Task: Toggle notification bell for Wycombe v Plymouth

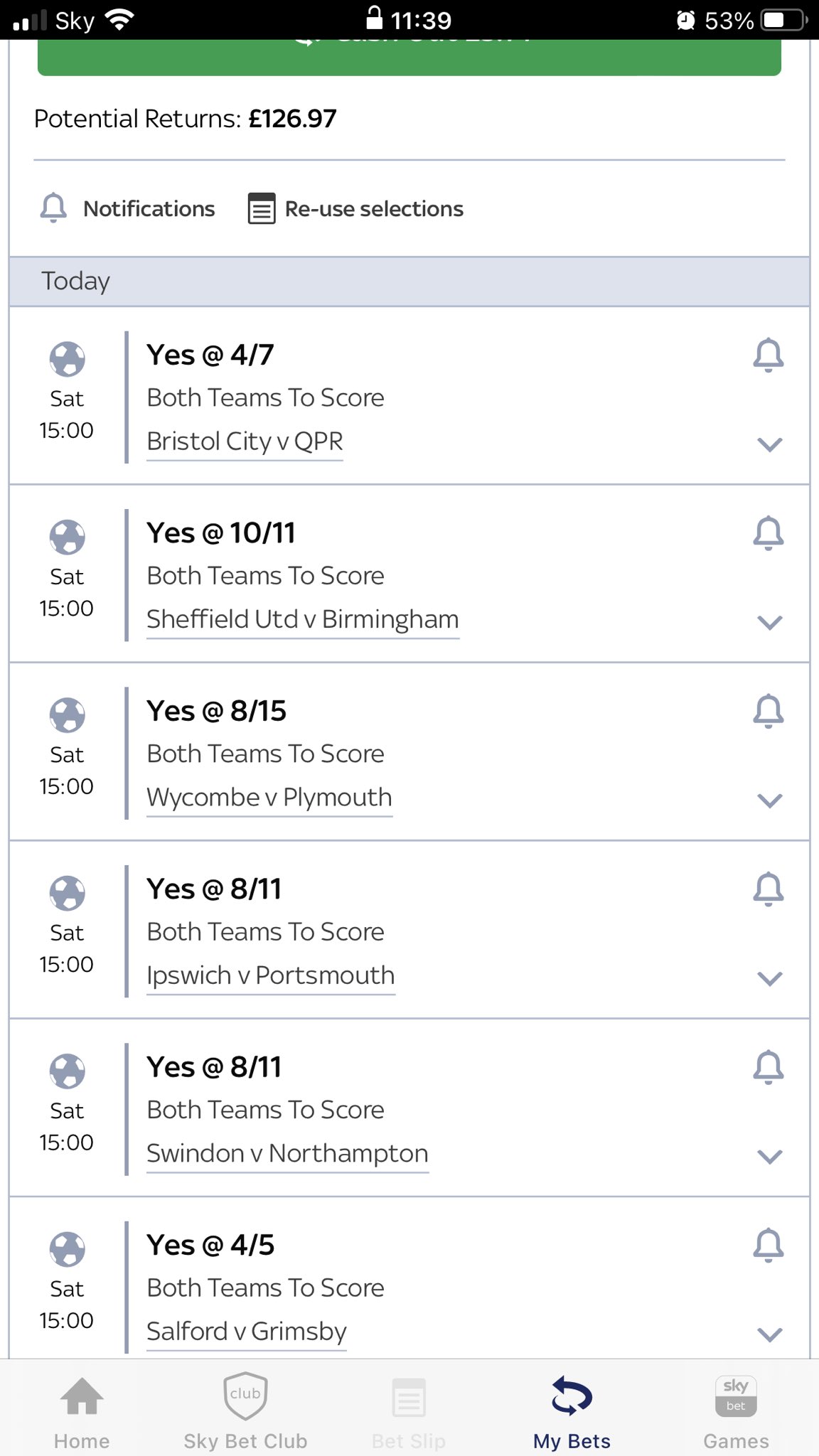Action: pos(768,711)
